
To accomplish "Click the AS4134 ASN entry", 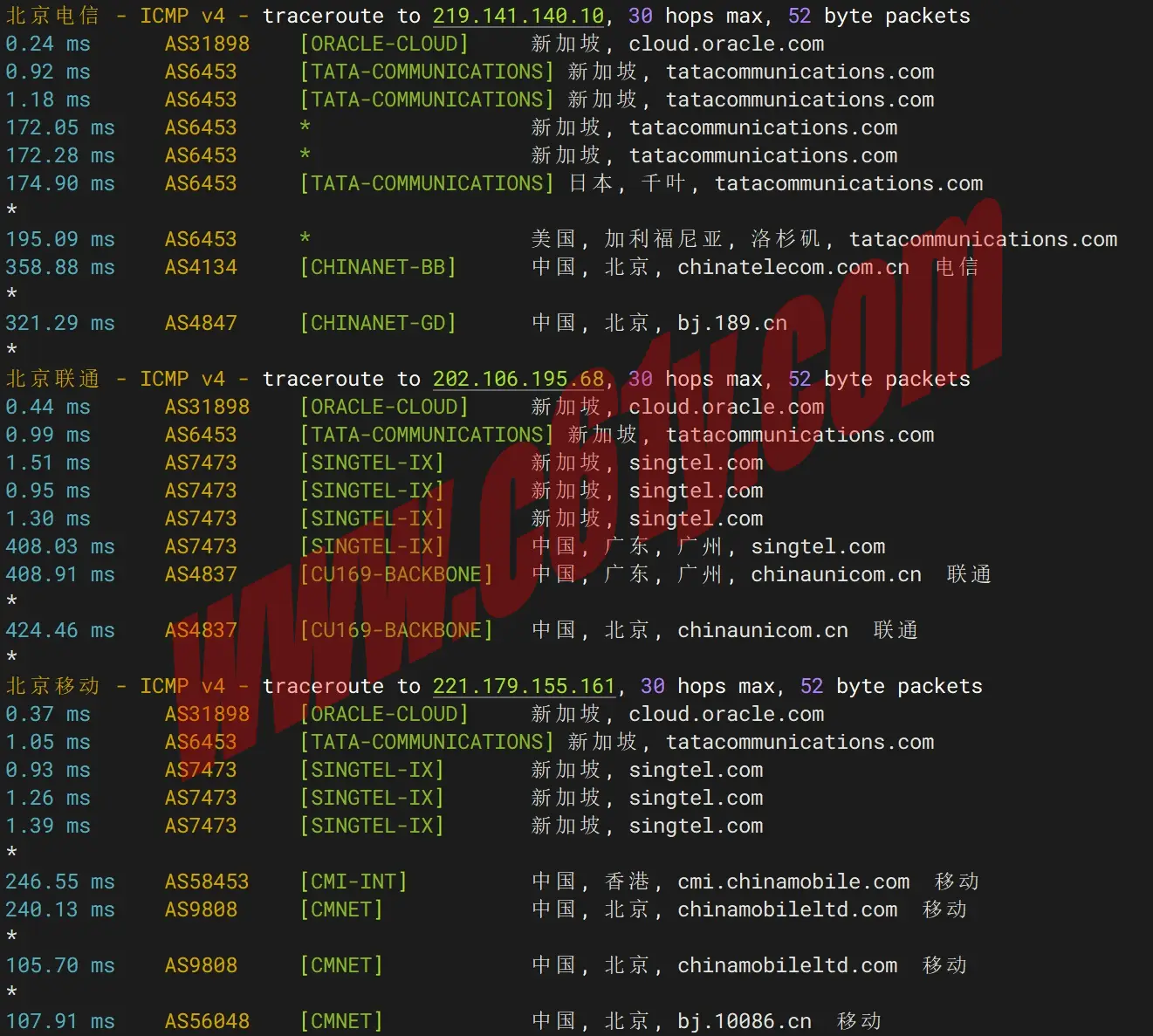I will 201,267.
